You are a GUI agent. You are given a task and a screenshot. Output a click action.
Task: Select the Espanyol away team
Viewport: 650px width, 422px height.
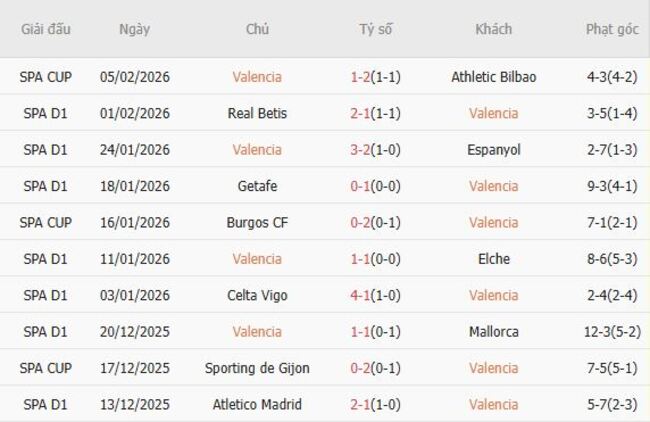493,150
